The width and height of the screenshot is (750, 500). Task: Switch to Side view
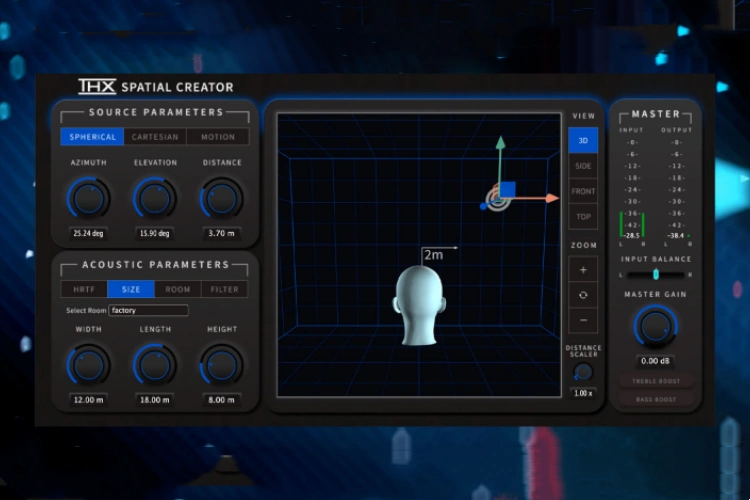[x=583, y=166]
